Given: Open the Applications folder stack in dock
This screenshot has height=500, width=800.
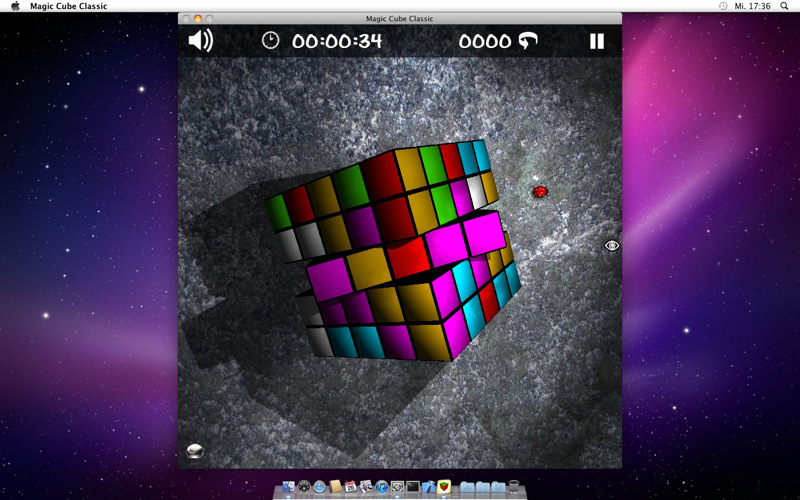Looking at the screenshot, I should click(x=467, y=487).
